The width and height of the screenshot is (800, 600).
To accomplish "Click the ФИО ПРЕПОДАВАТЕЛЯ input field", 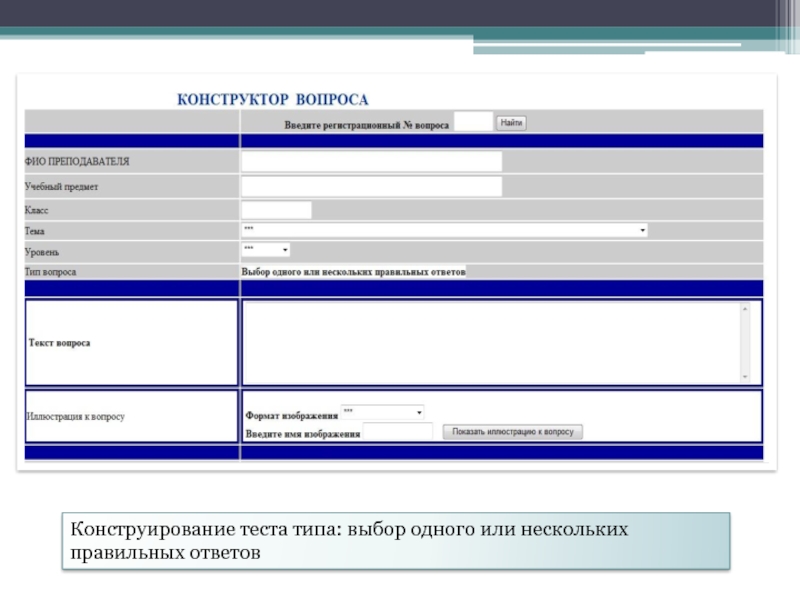I will click(371, 161).
